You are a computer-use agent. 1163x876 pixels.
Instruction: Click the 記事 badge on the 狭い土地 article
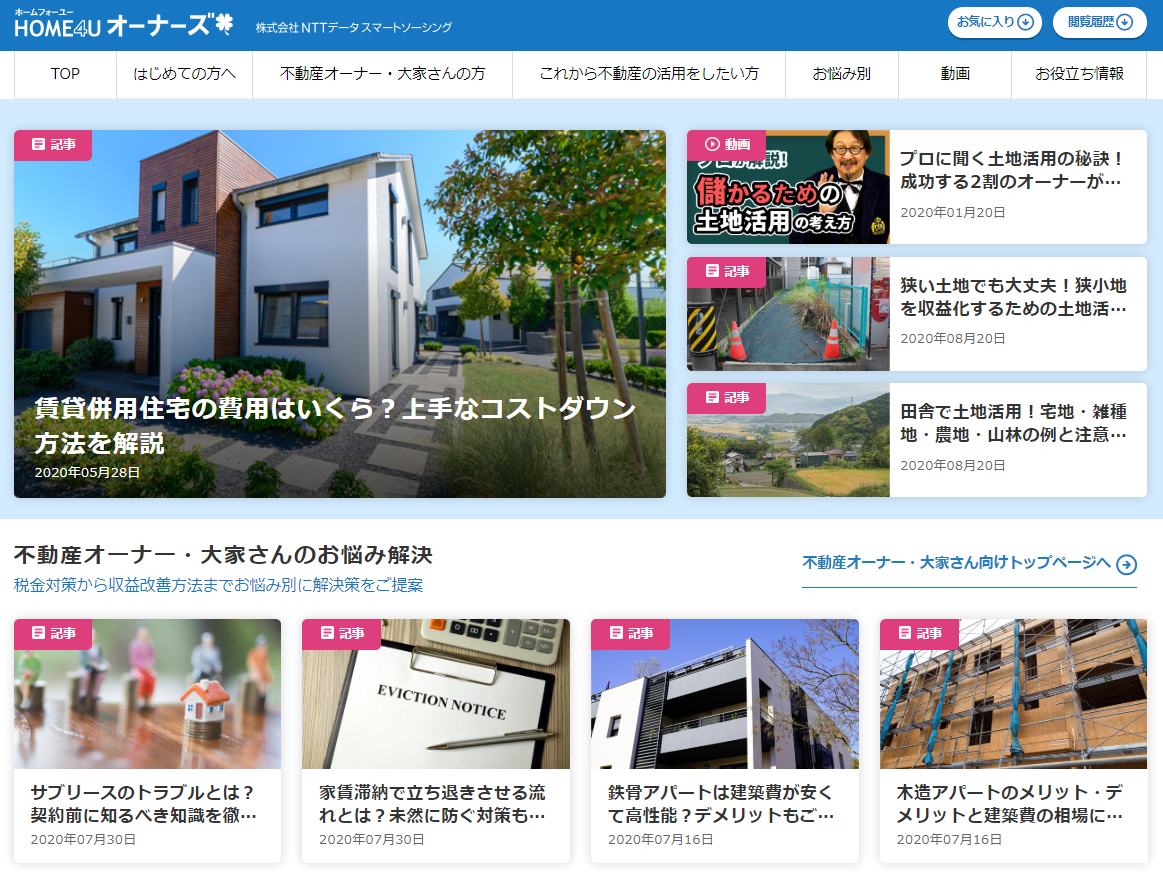pyautogui.click(x=725, y=272)
